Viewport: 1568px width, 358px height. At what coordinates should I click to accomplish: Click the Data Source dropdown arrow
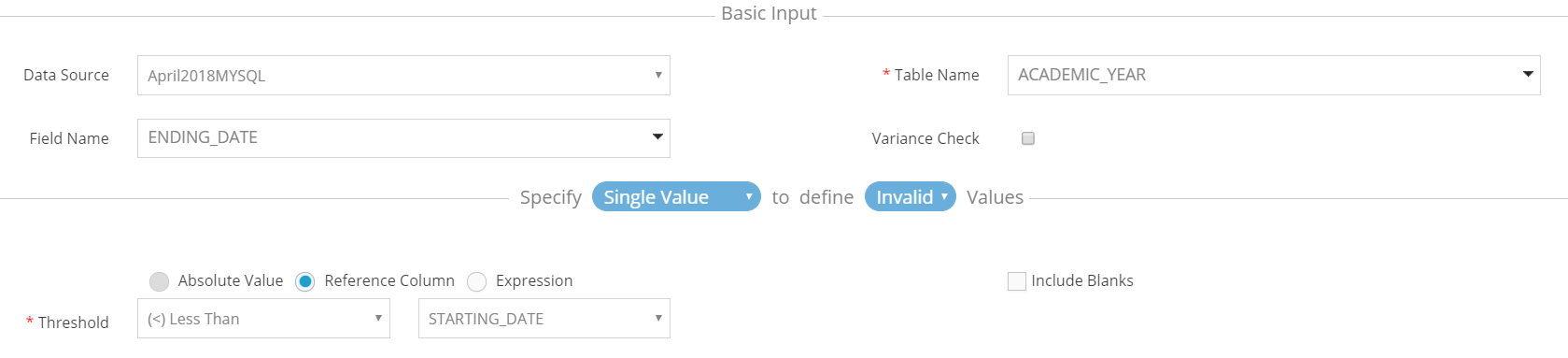pos(658,75)
